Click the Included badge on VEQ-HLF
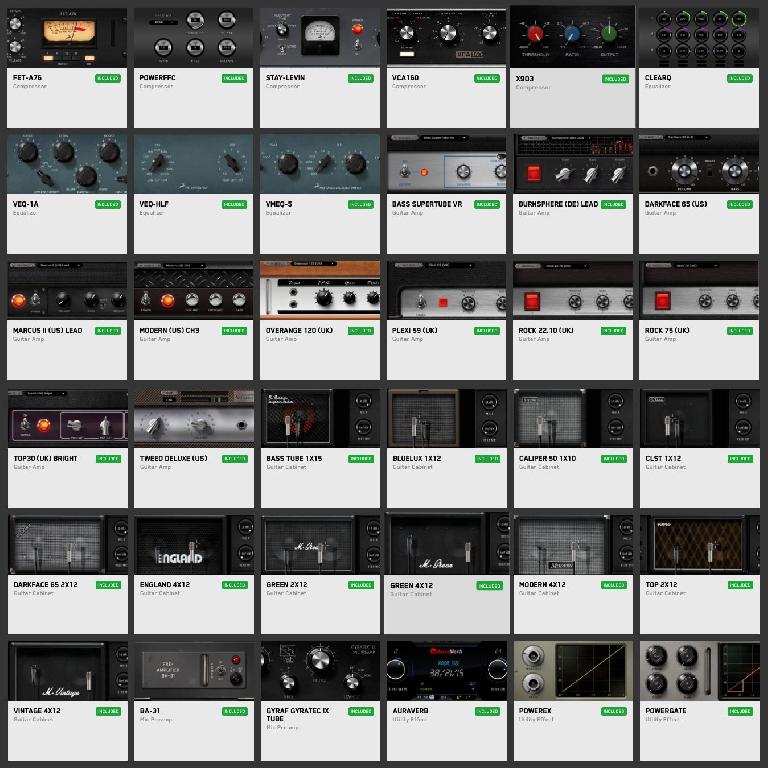The width and height of the screenshot is (768, 768). pos(234,204)
